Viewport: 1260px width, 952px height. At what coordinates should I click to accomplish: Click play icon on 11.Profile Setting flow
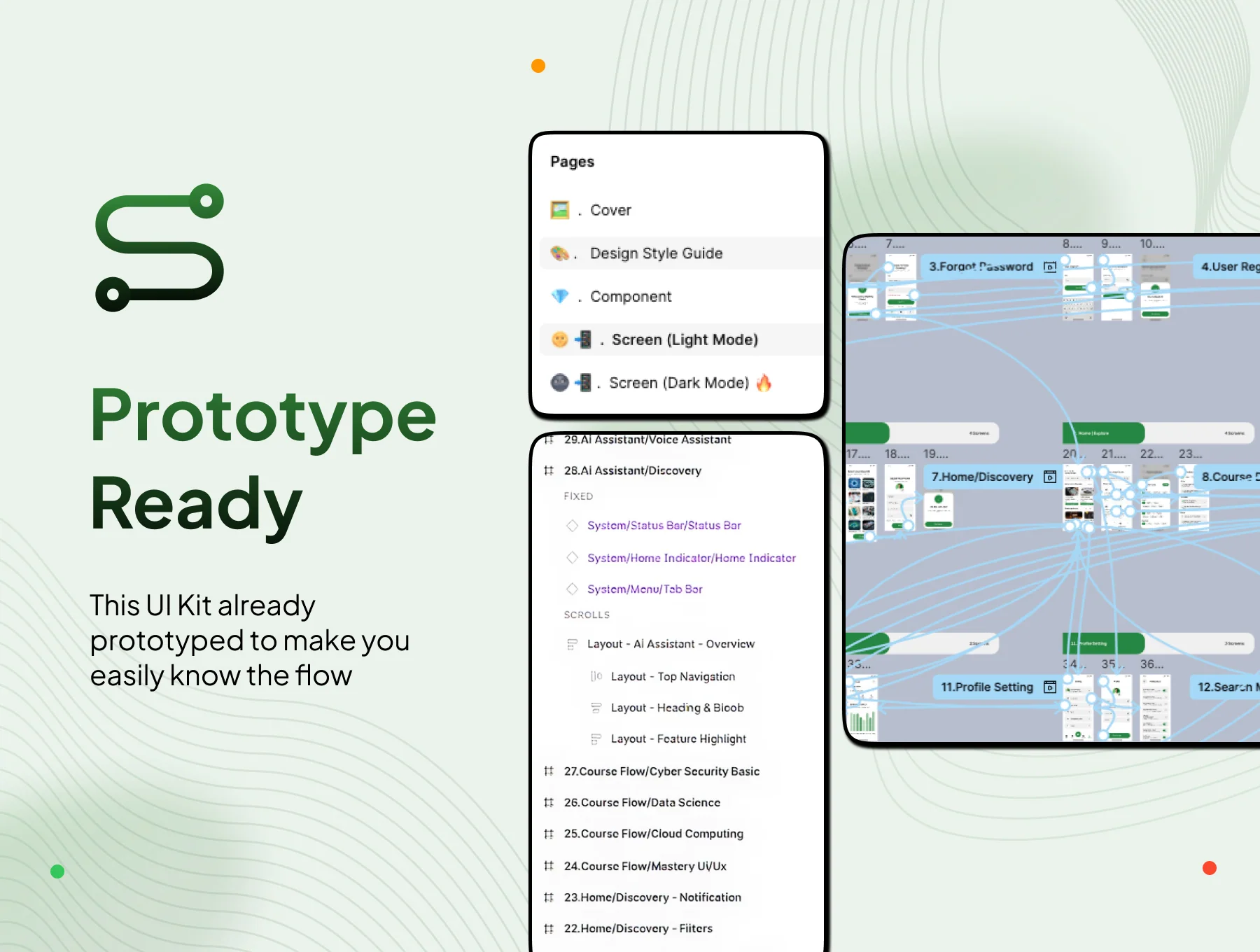click(x=1050, y=687)
